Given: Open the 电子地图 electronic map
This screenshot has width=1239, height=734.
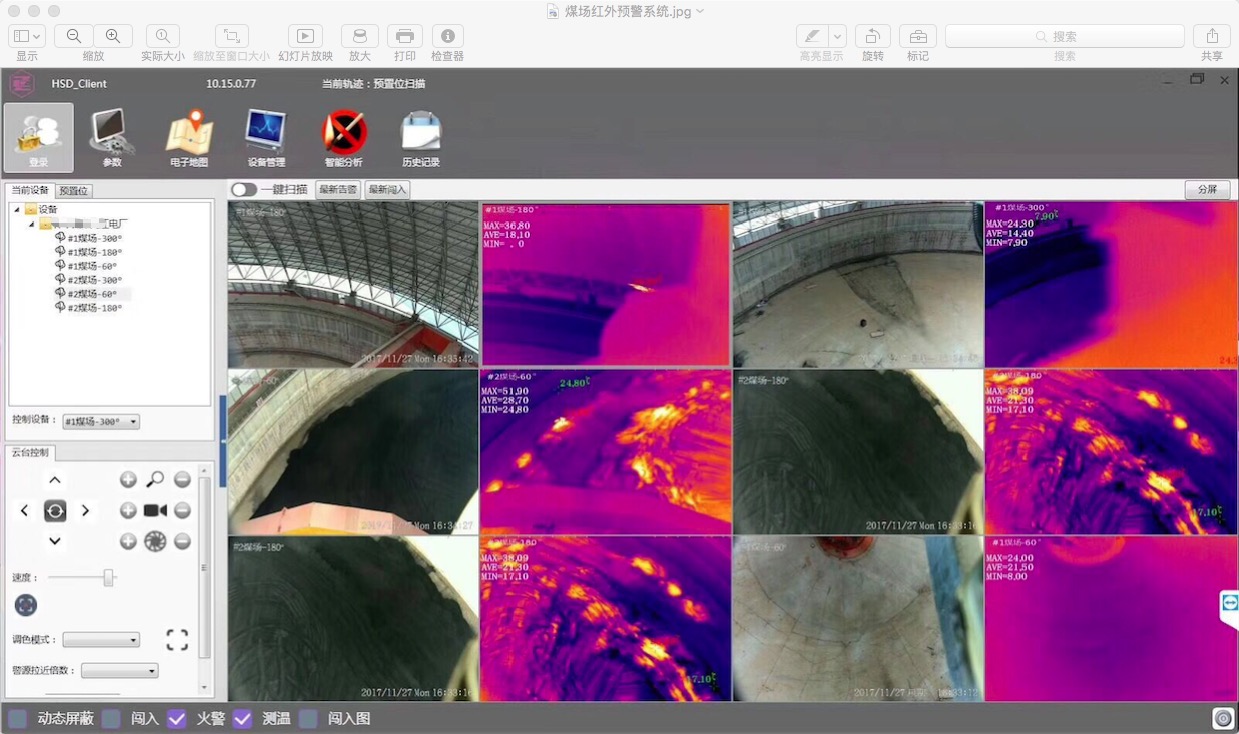Looking at the screenshot, I should [189, 137].
